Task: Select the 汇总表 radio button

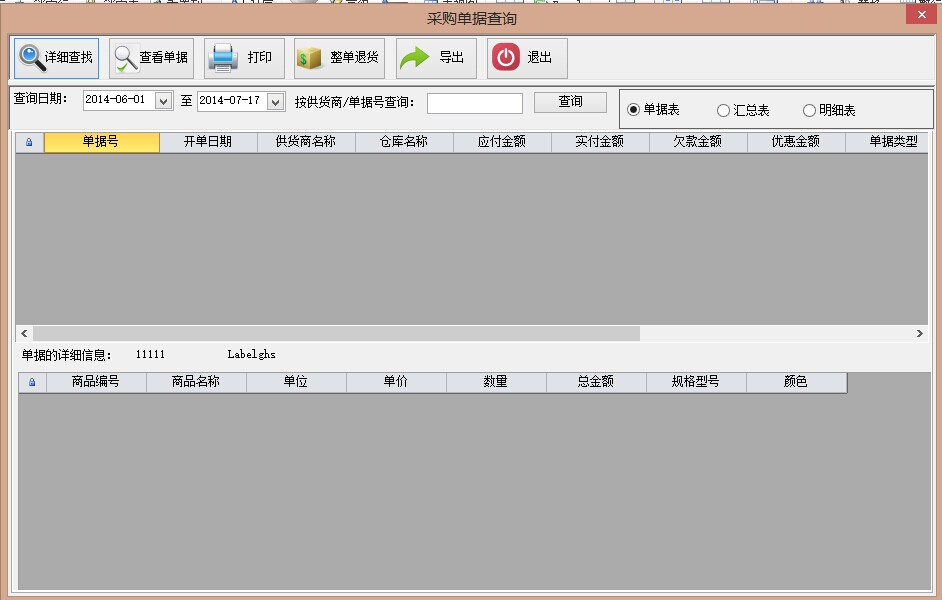Action: (x=723, y=110)
